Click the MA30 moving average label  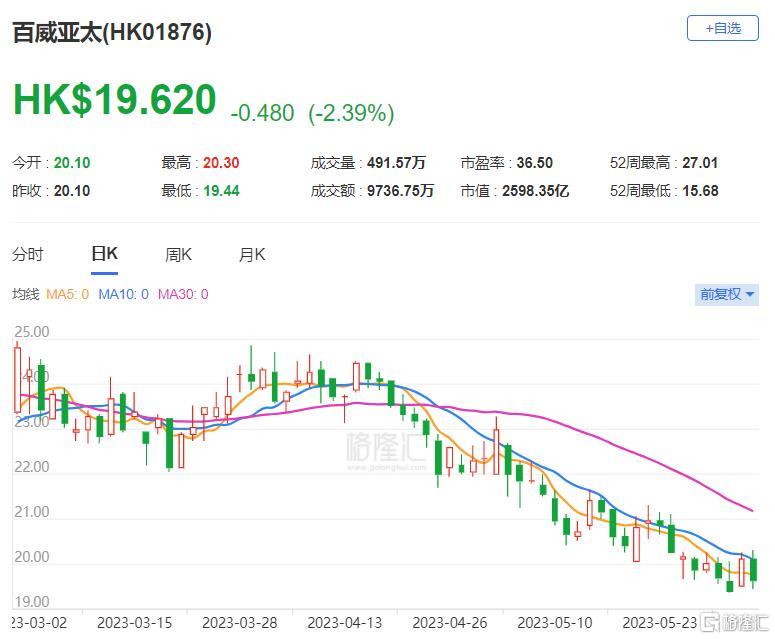(x=183, y=295)
